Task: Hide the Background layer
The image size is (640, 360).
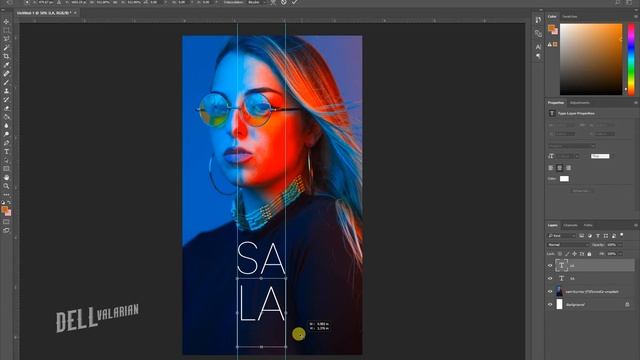Action: pos(550,304)
